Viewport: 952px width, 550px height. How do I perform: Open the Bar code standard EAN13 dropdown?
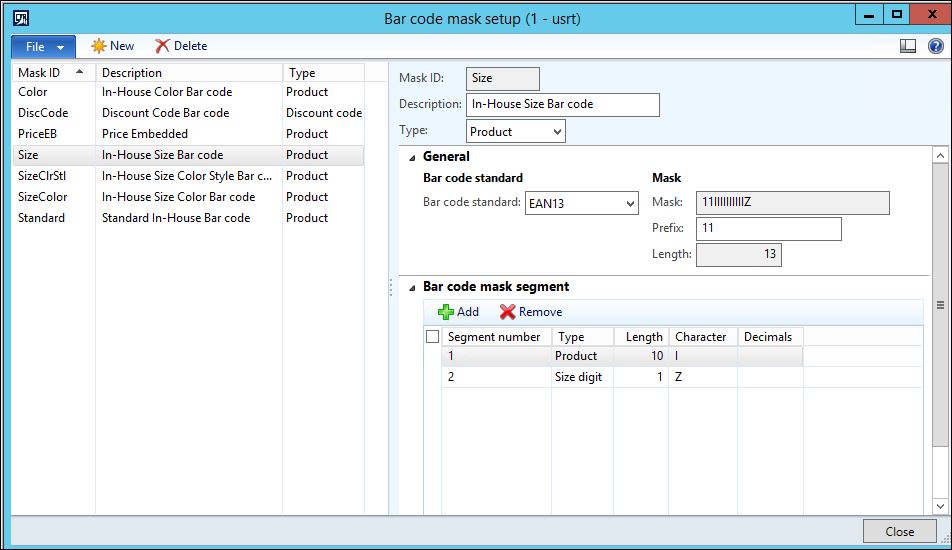click(582, 203)
